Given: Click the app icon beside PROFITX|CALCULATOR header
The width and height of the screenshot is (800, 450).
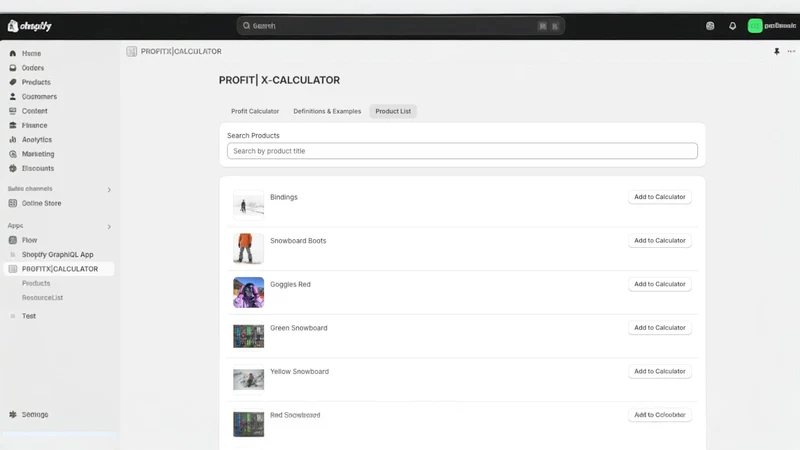Looking at the screenshot, I should click(132, 51).
